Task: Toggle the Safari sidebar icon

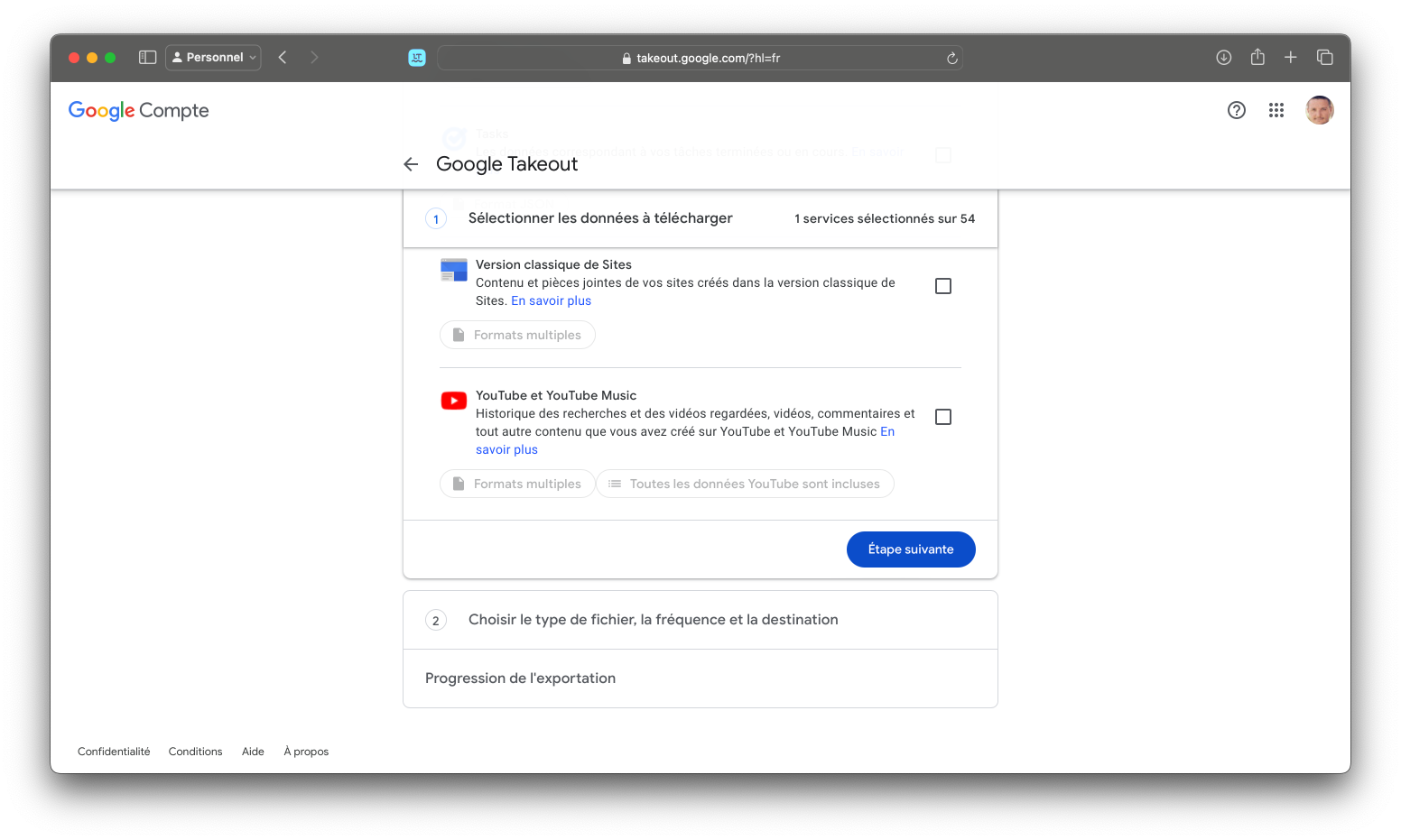Action: pos(148,57)
